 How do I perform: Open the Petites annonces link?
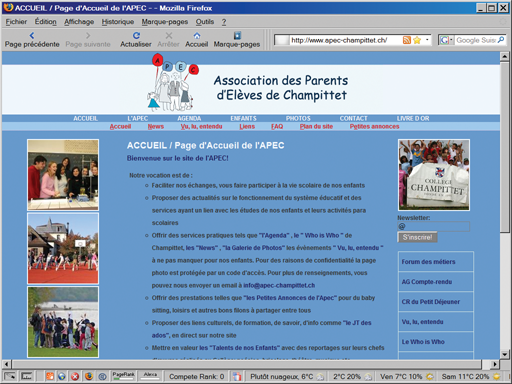[374, 126]
